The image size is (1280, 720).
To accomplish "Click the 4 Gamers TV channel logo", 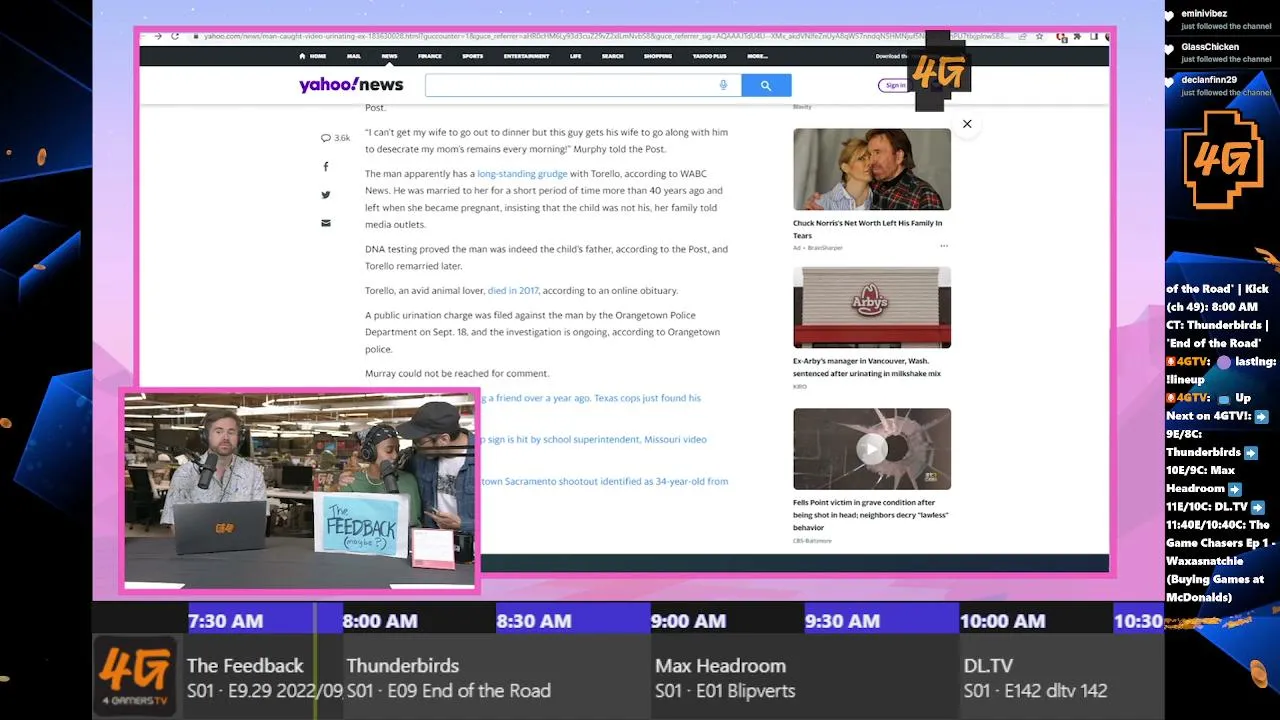I will (x=136, y=676).
